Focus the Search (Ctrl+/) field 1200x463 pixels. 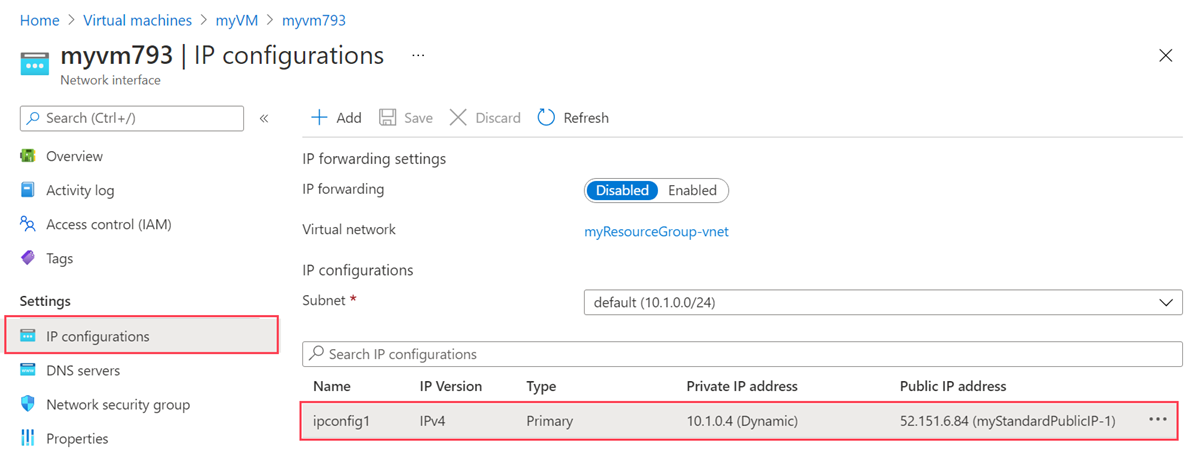pos(132,118)
